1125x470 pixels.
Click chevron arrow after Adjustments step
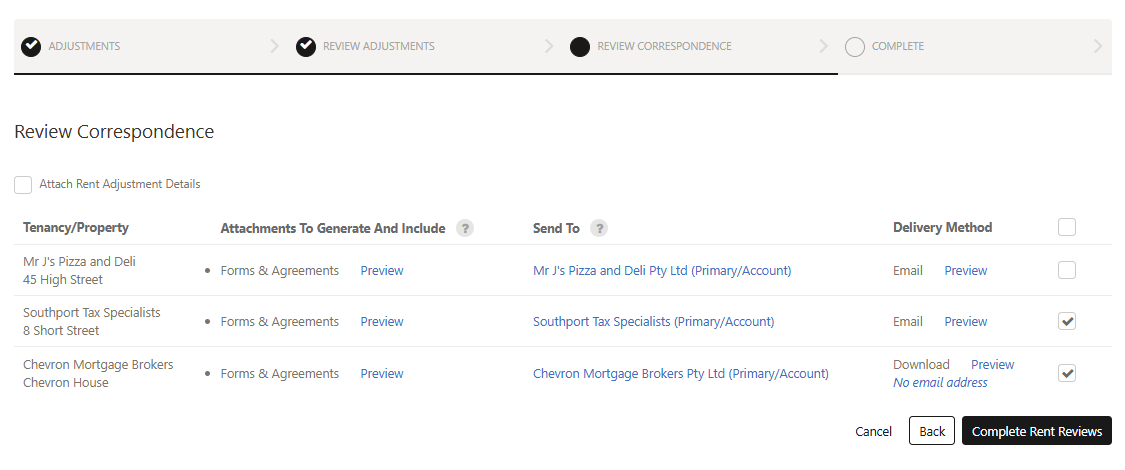point(274,46)
